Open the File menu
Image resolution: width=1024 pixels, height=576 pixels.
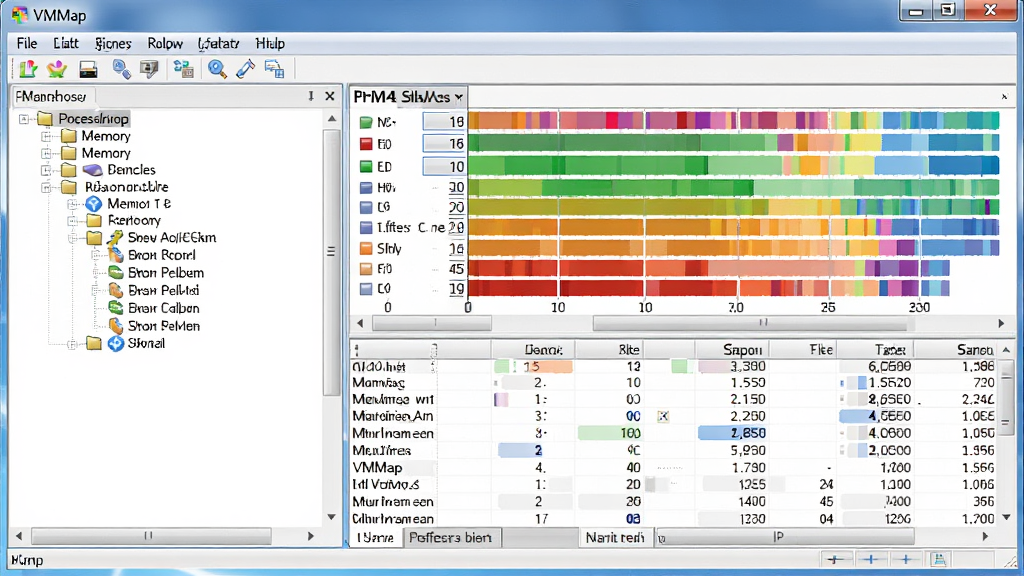pos(27,44)
